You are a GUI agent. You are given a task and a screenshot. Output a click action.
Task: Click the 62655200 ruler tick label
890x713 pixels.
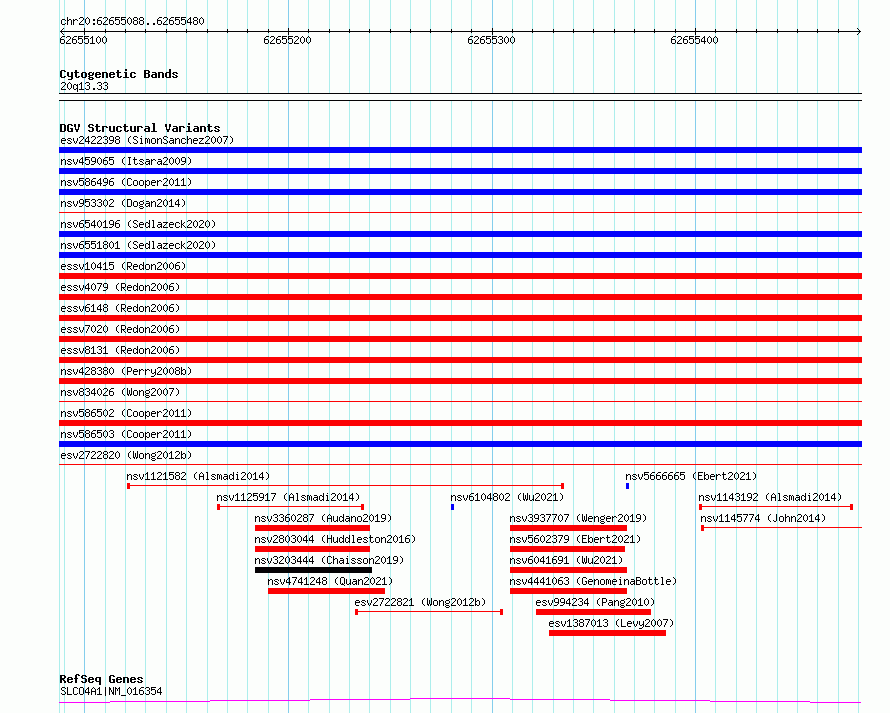[x=287, y=40]
